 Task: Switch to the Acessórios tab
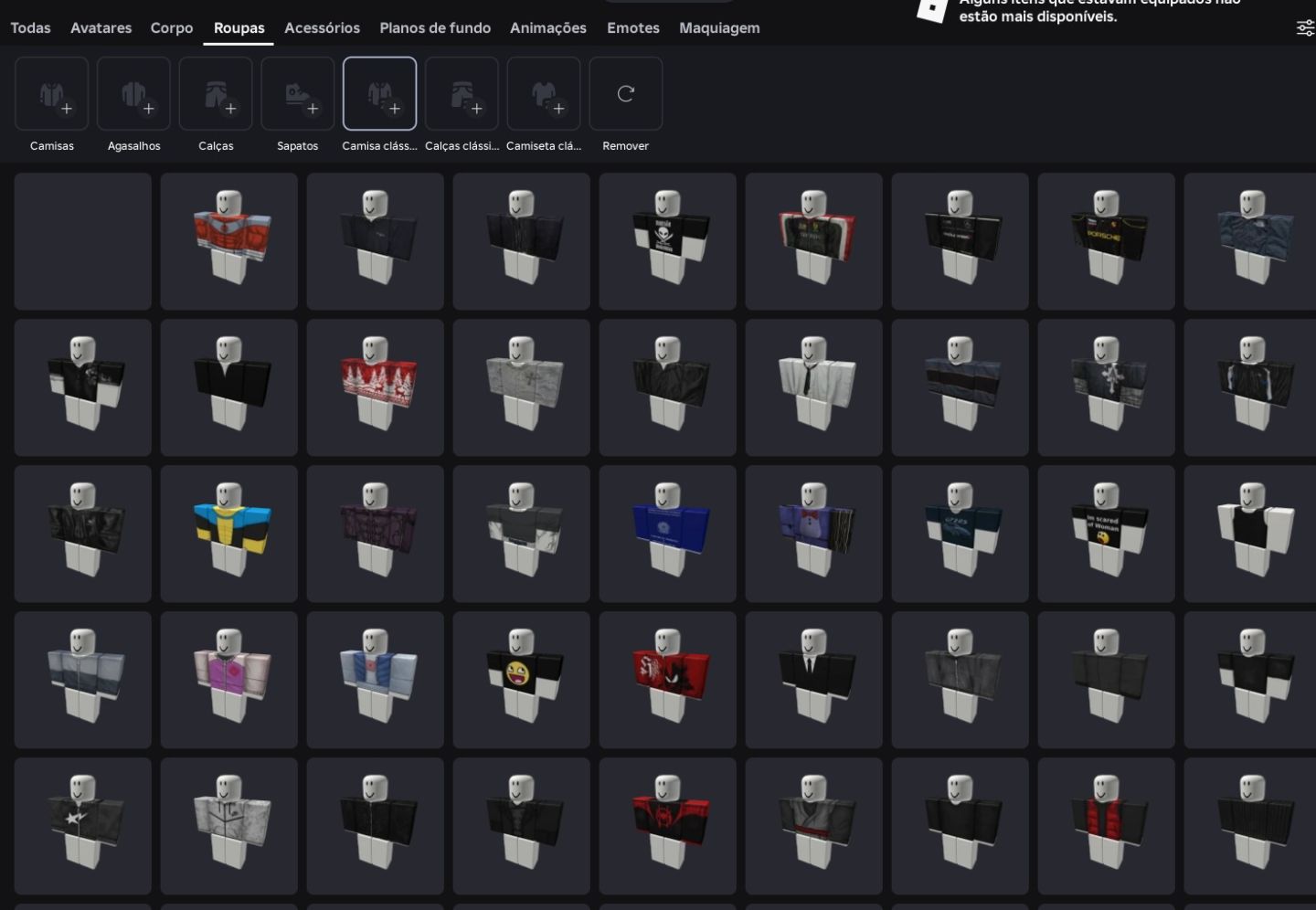(x=322, y=28)
